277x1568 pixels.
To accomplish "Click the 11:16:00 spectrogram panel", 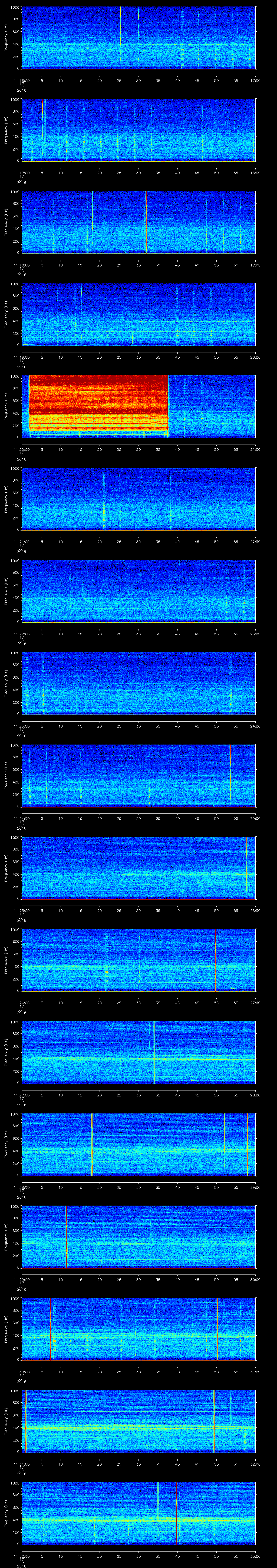I will pos(138,38).
